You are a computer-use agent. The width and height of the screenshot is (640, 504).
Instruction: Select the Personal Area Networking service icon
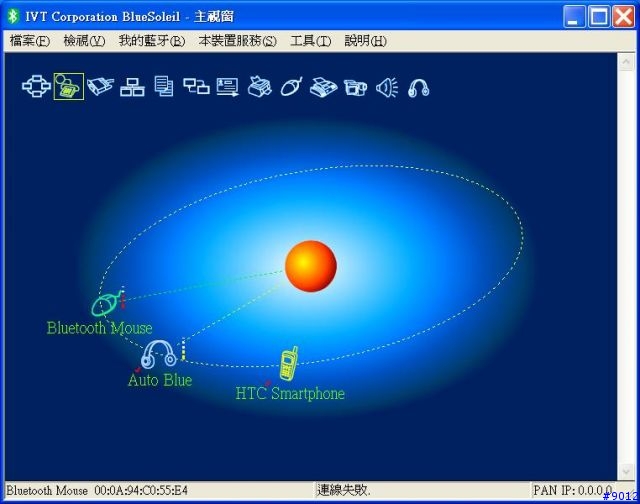pyautogui.click(x=36, y=86)
